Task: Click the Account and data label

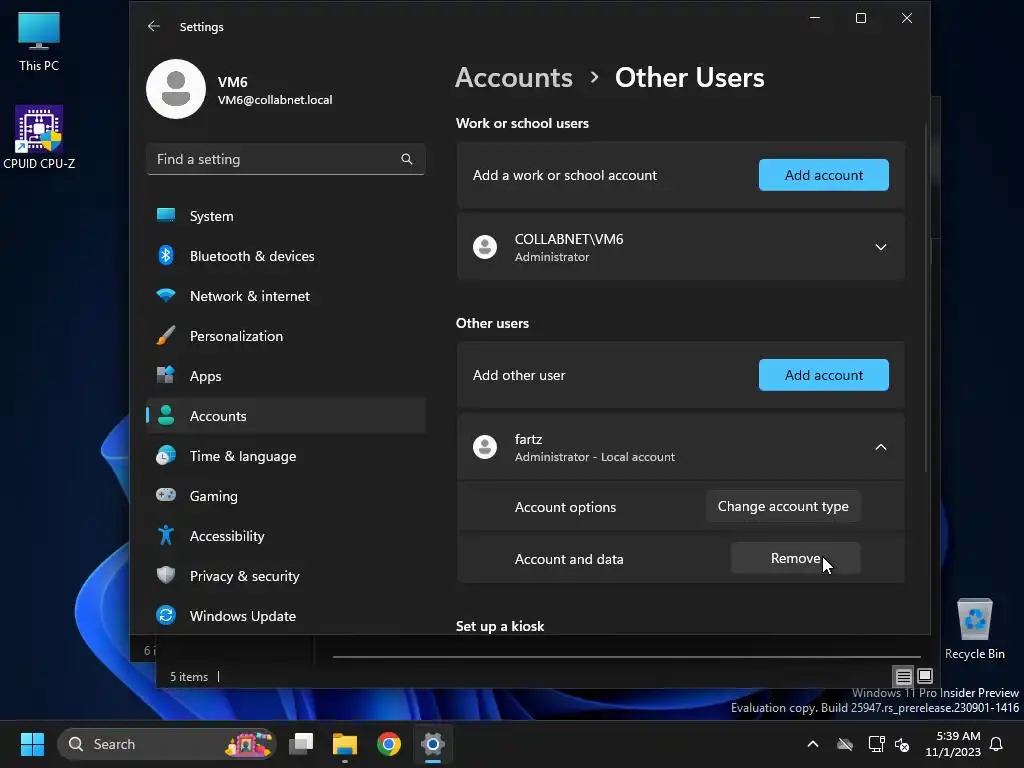Action: tap(569, 559)
